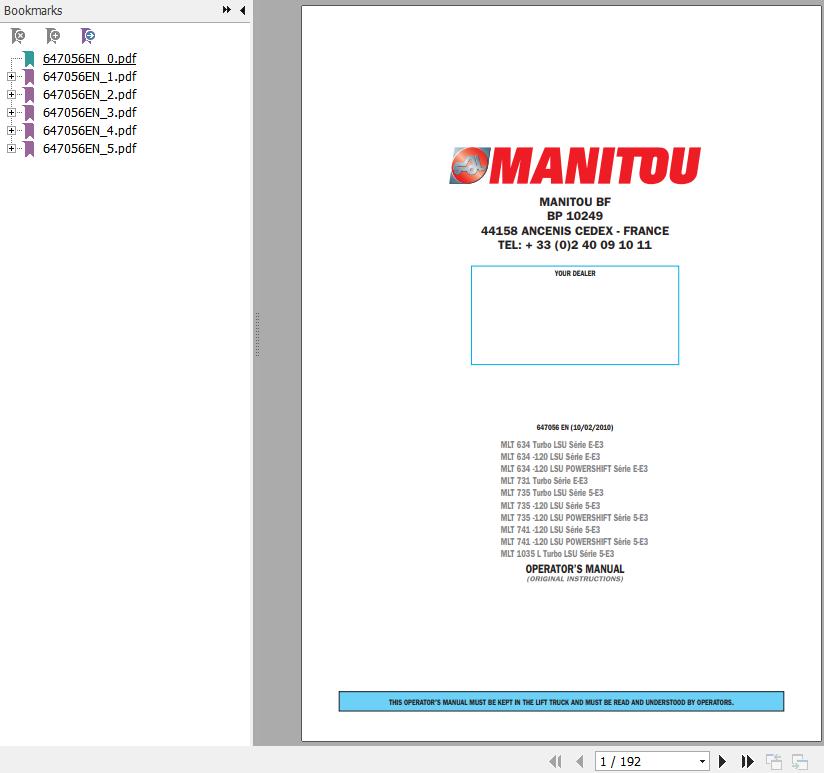Click the Bookmarks panel title
Viewport: 824px width, 773px height.
[x=33, y=11]
